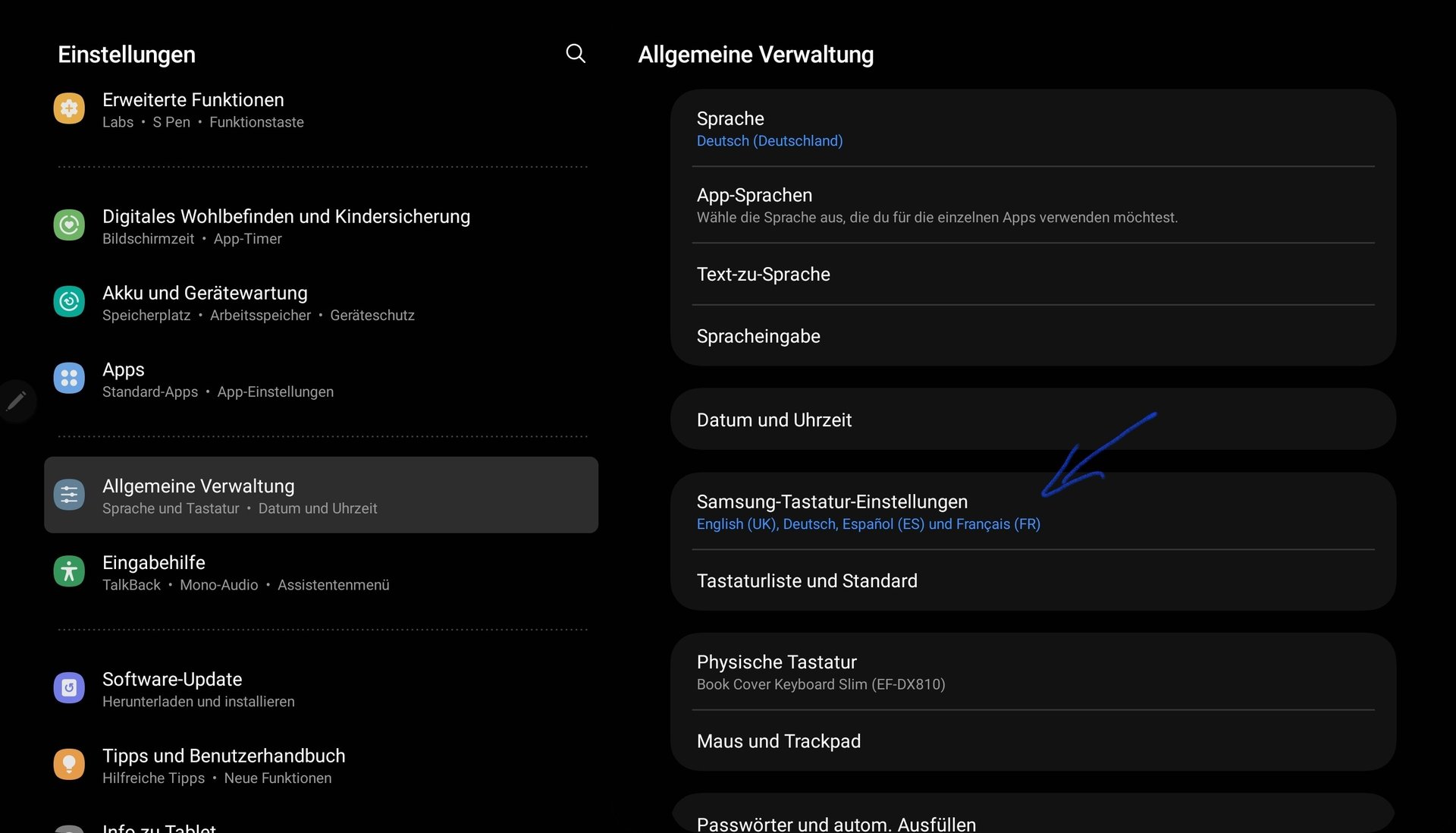Image resolution: width=1456 pixels, height=833 pixels.
Task: Tap 'Herunterladen und installieren' subtitle
Action: pos(199,702)
